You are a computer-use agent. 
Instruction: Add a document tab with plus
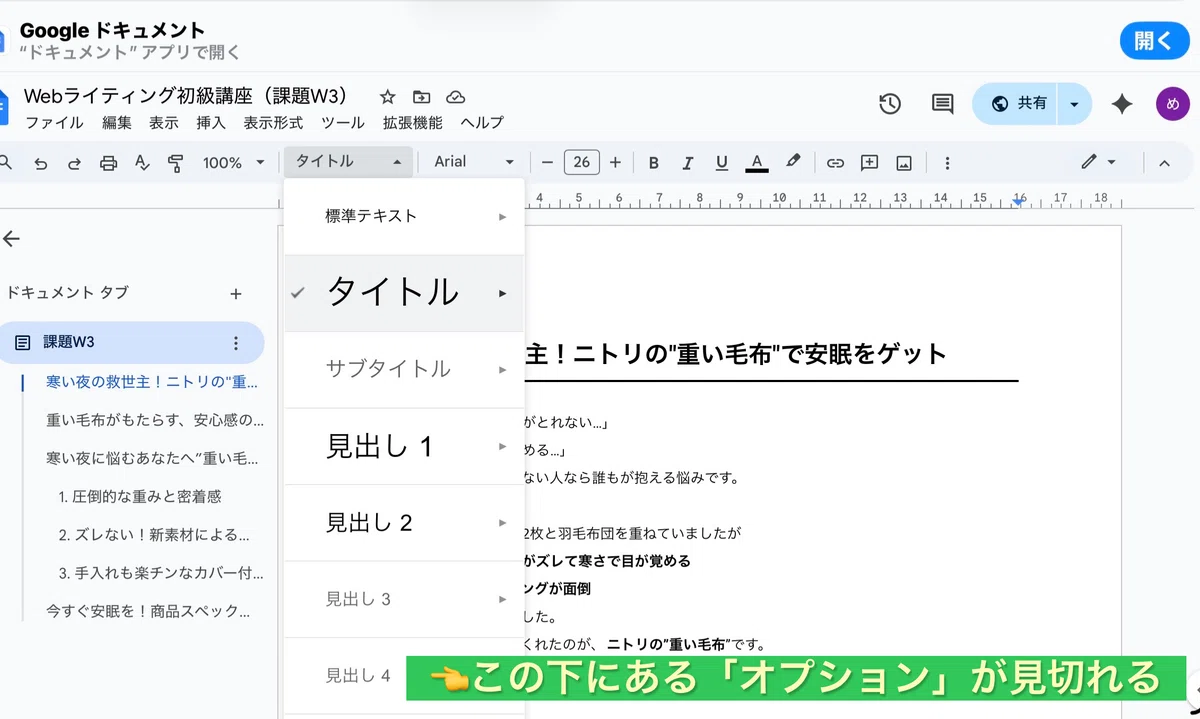pyautogui.click(x=236, y=293)
